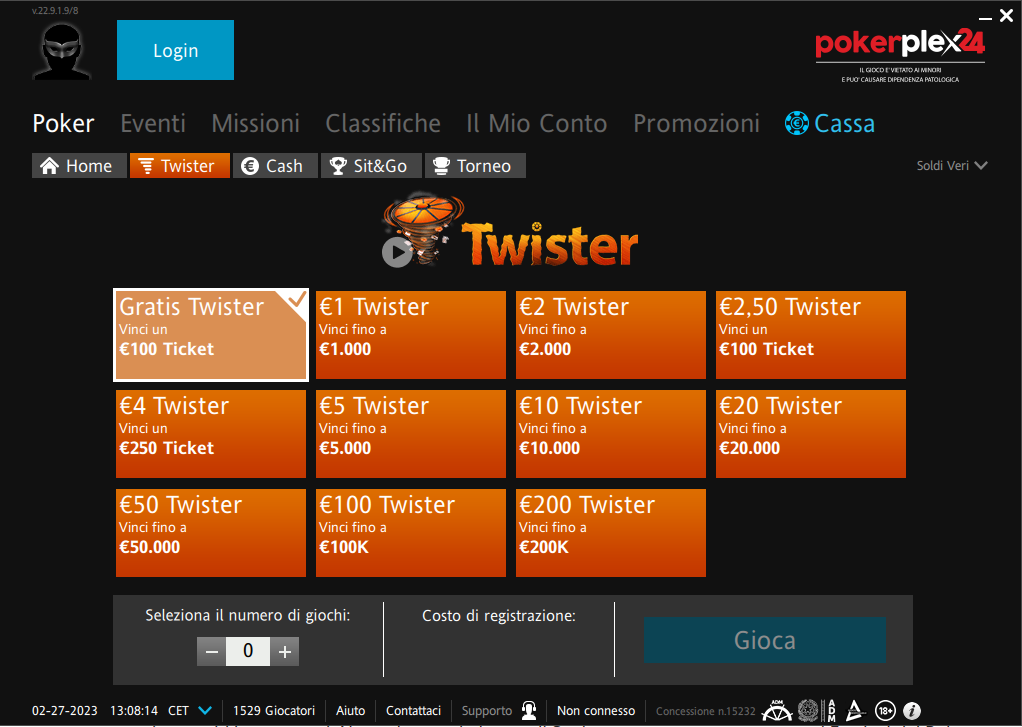This screenshot has height=727, width=1022.
Task: Minimize the poker client window
Action: point(986,18)
